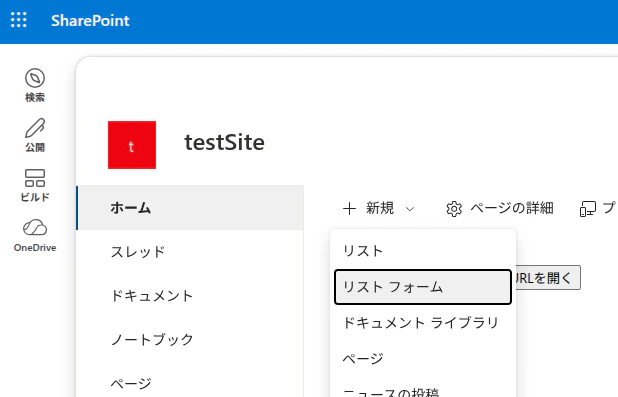The width and height of the screenshot is (618, 397).
Task: Click the device preview icon in the toolbar
Action: [587, 209]
